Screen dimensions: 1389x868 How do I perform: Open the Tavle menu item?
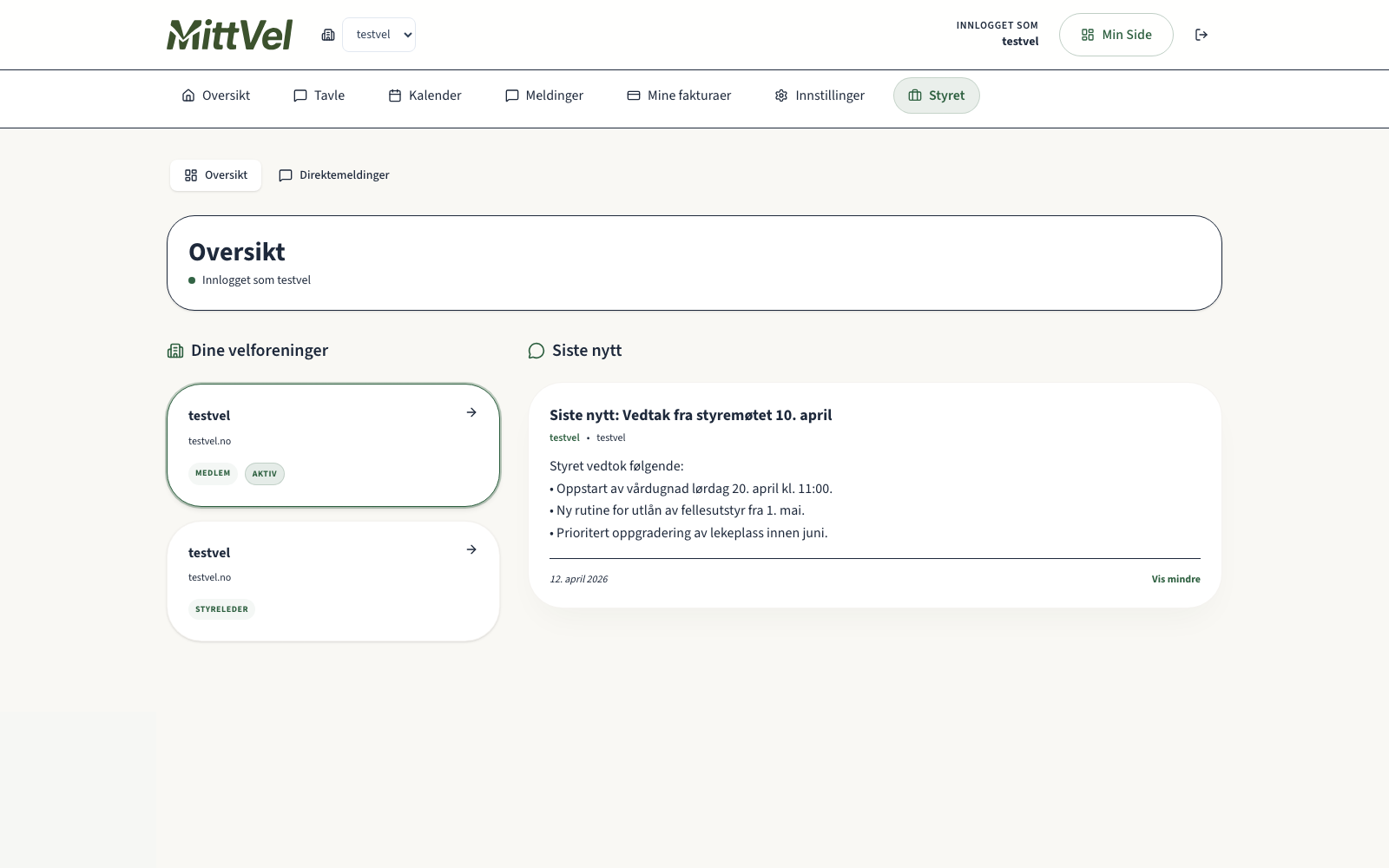pos(319,95)
